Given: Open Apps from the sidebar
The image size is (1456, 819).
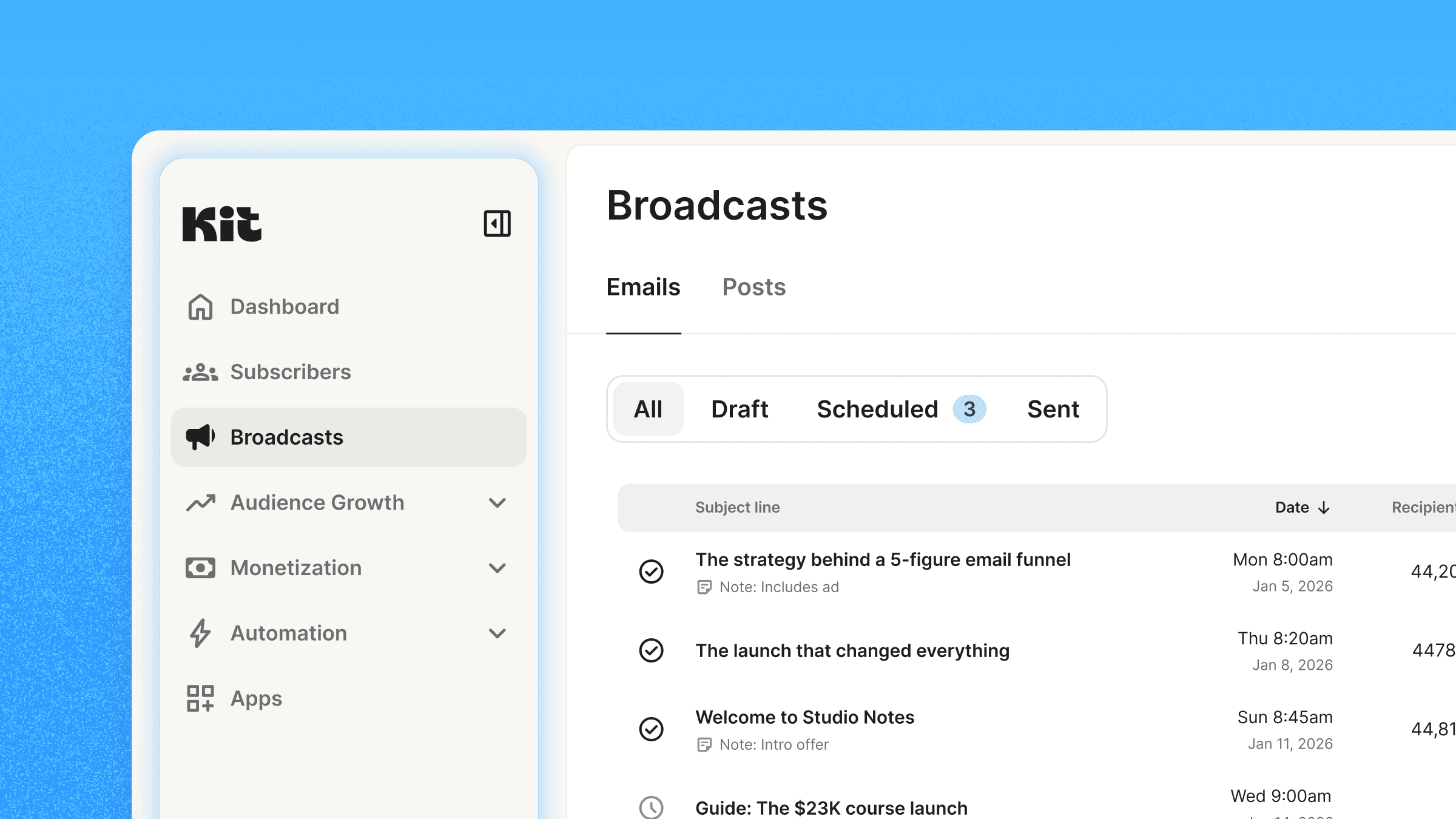Looking at the screenshot, I should point(349,698).
